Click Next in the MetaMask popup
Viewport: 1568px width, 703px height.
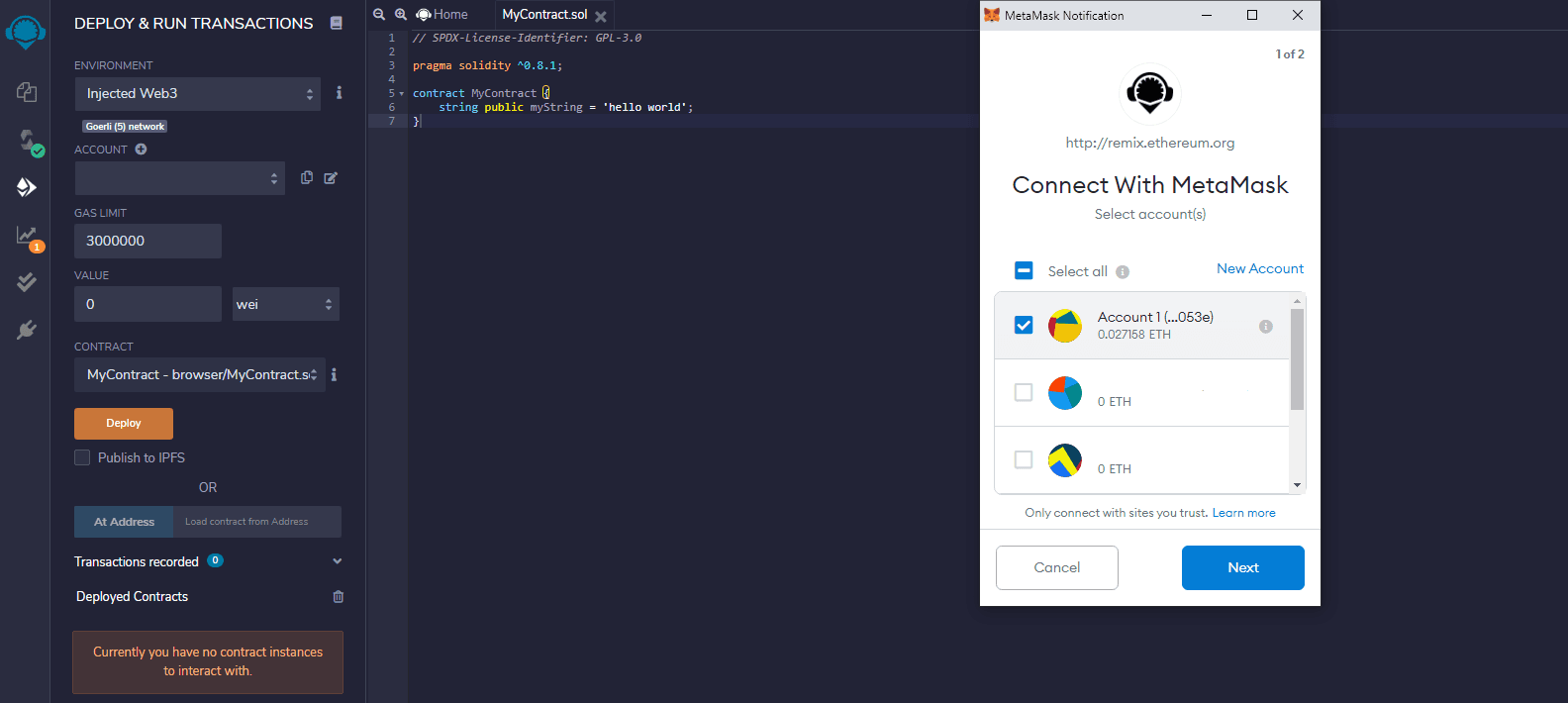[1243, 567]
